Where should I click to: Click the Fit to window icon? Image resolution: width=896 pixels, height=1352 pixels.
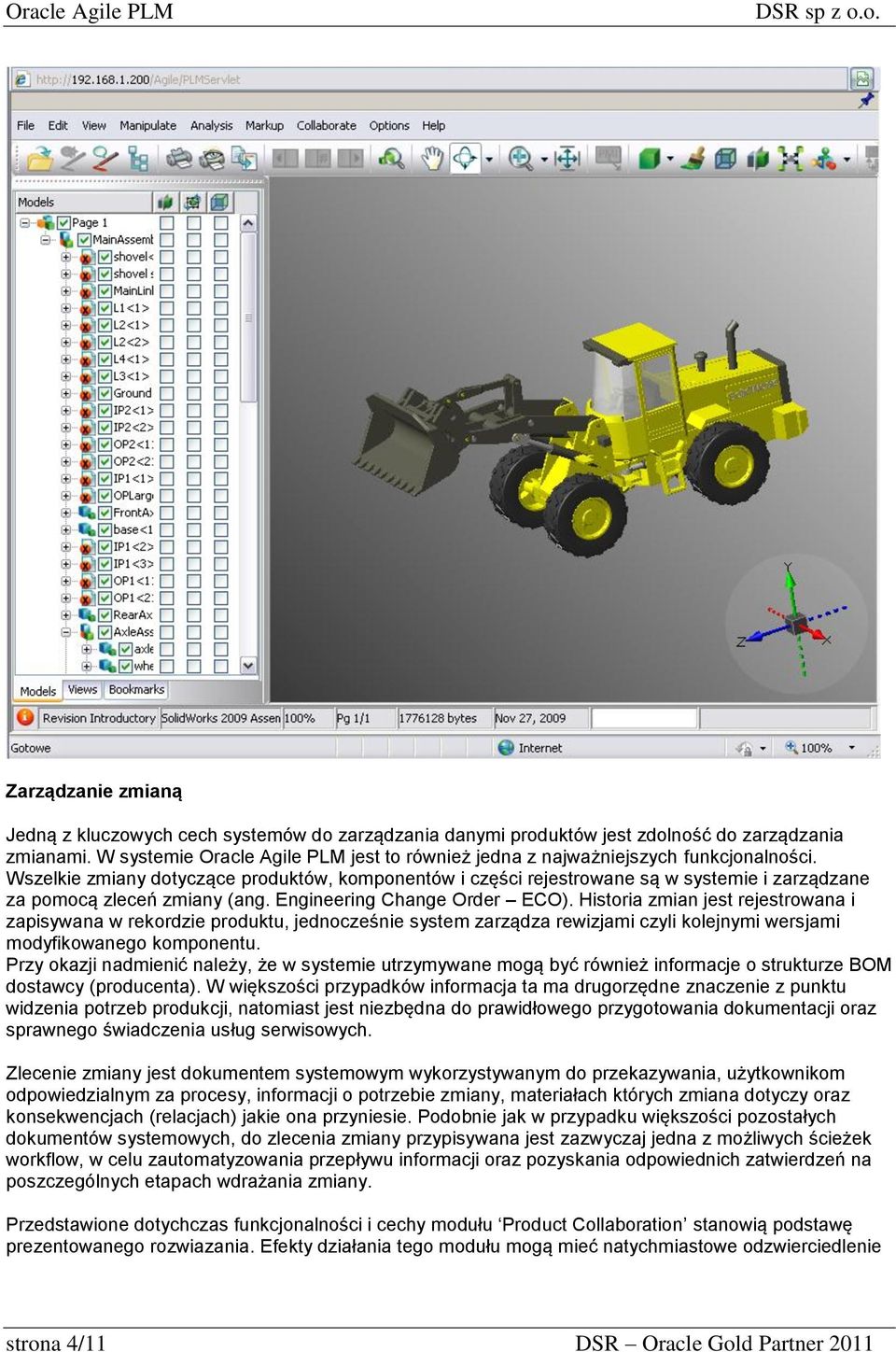[567, 159]
